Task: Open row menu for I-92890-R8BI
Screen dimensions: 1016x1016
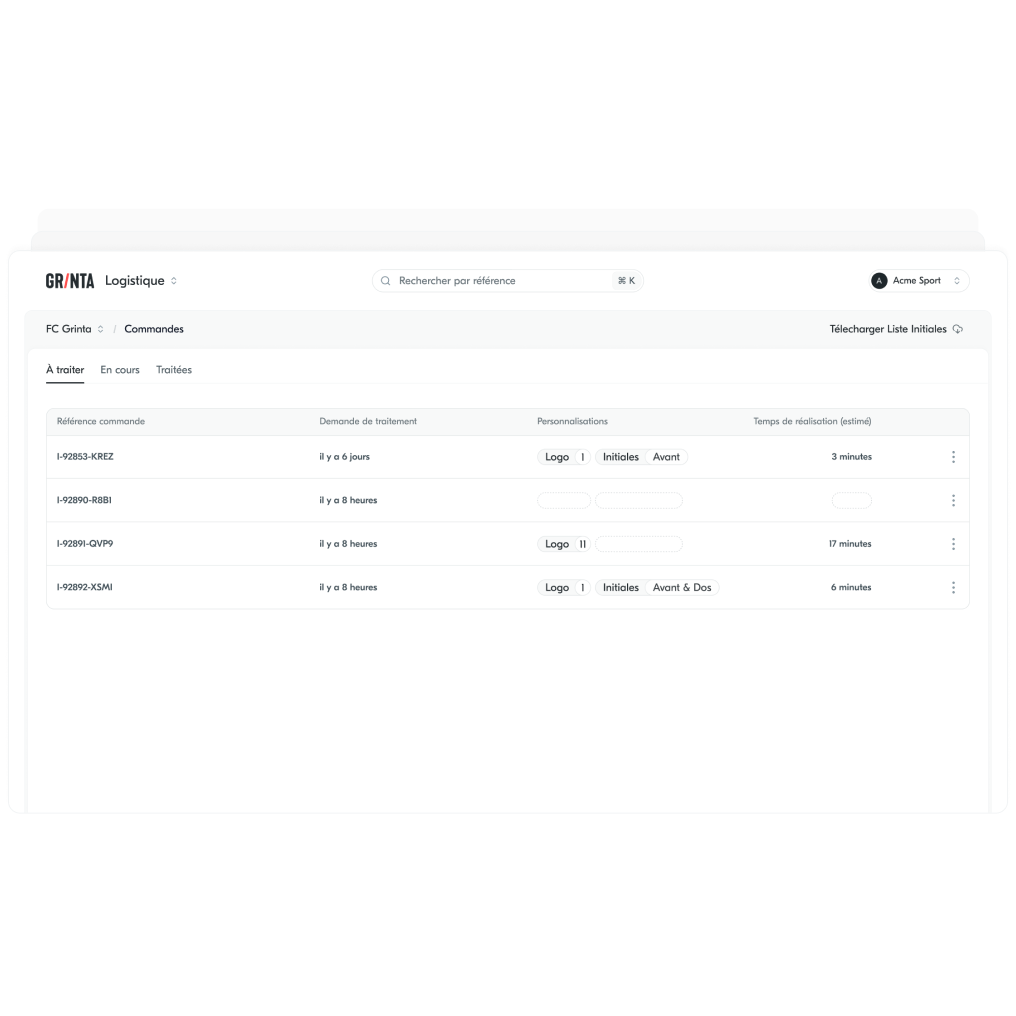Action: tap(953, 501)
